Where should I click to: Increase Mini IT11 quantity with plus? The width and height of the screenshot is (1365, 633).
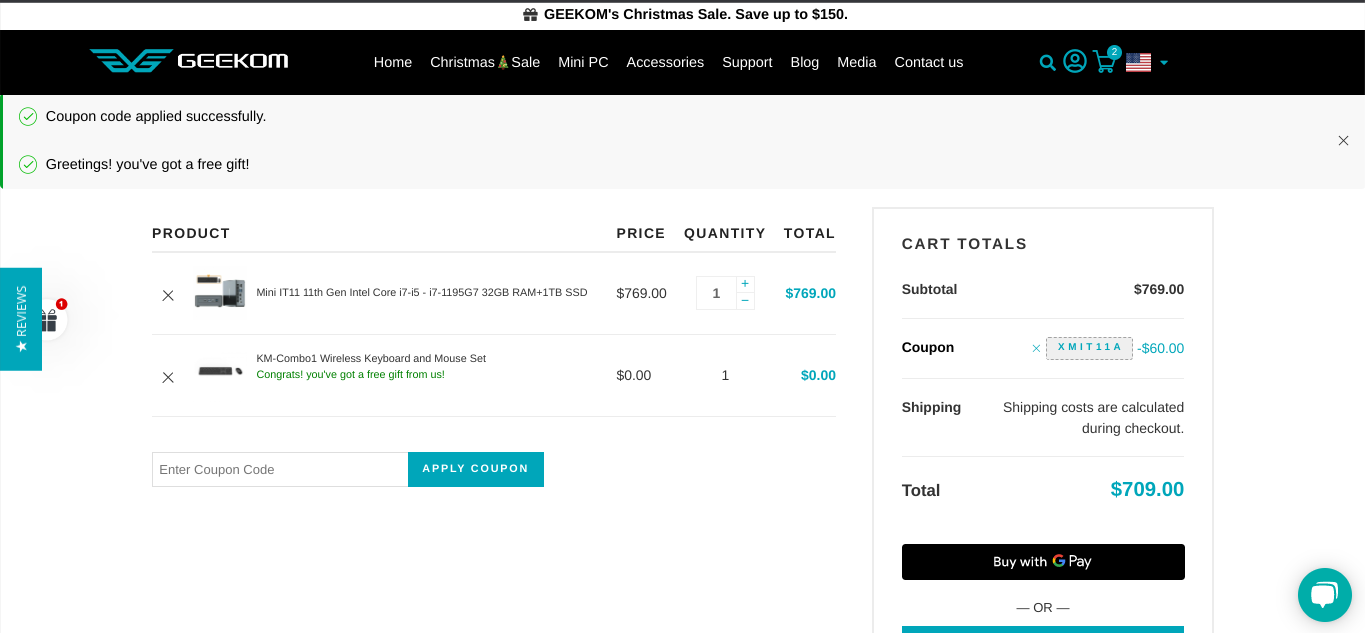point(745,284)
